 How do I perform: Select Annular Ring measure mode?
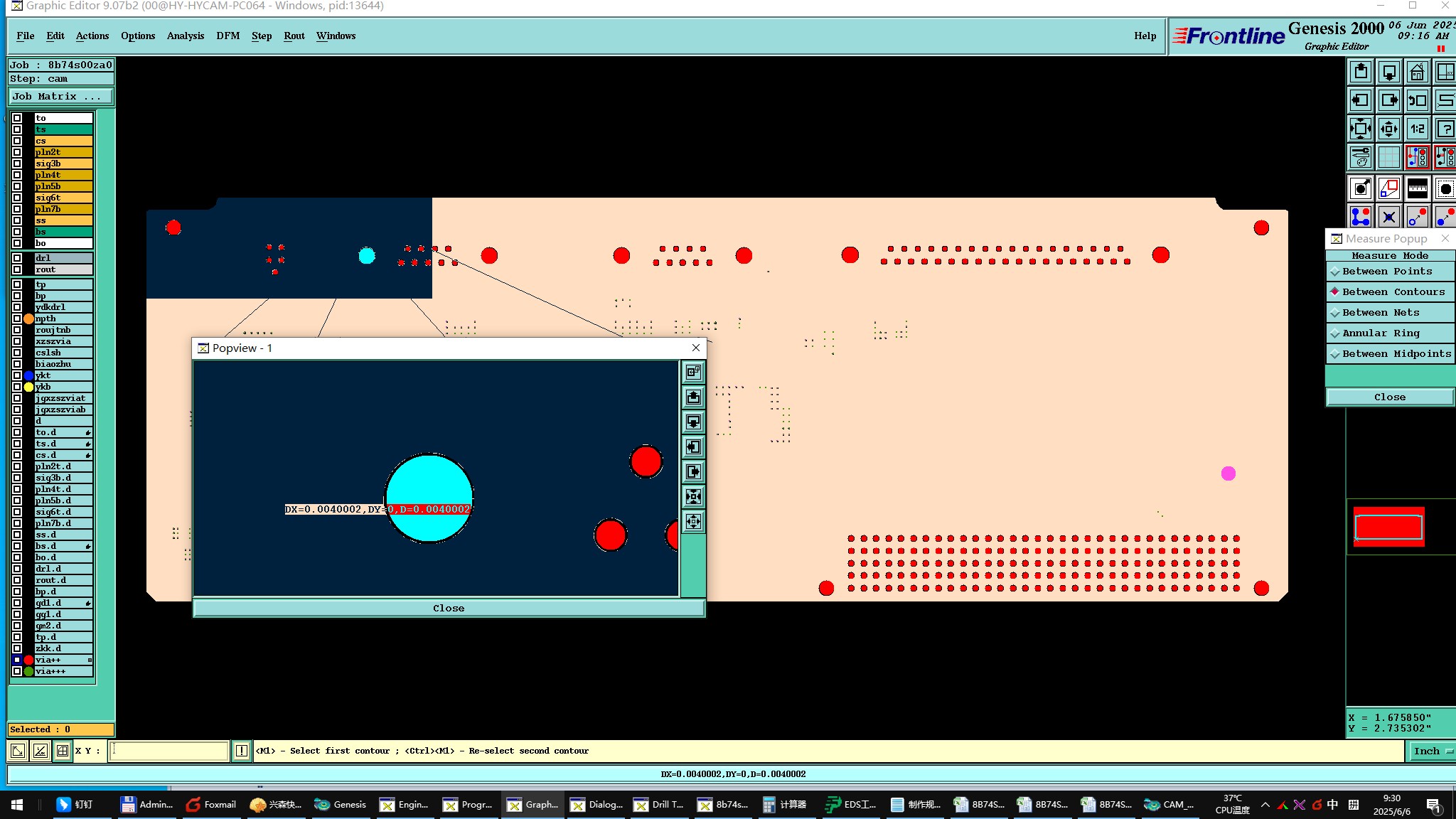1380,333
